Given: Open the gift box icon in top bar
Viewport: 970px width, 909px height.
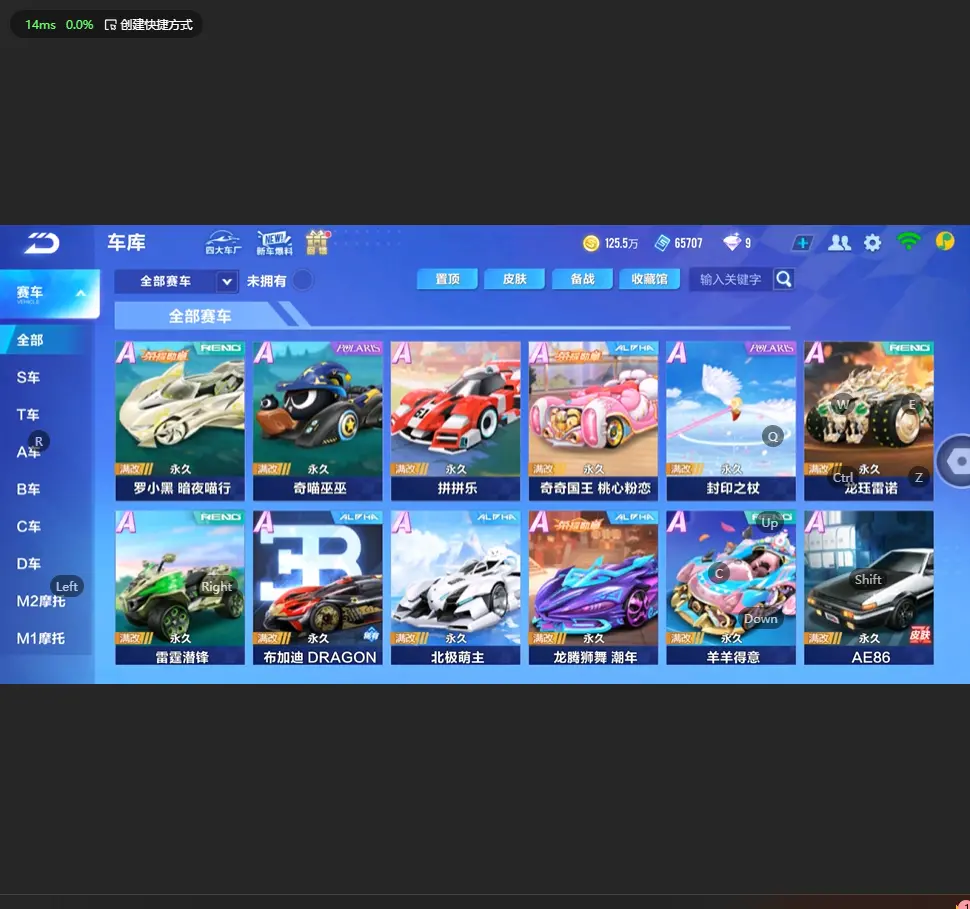Looking at the screenshot, I should 318,243.
